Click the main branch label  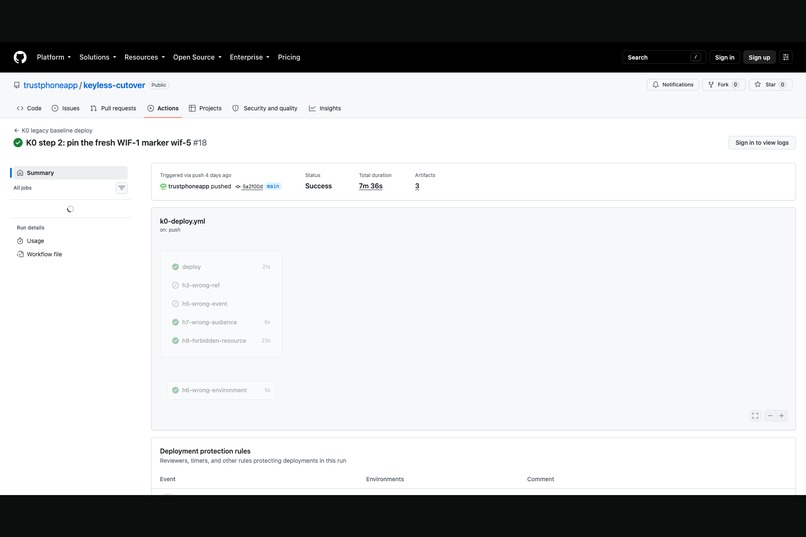tap(273, 187)
